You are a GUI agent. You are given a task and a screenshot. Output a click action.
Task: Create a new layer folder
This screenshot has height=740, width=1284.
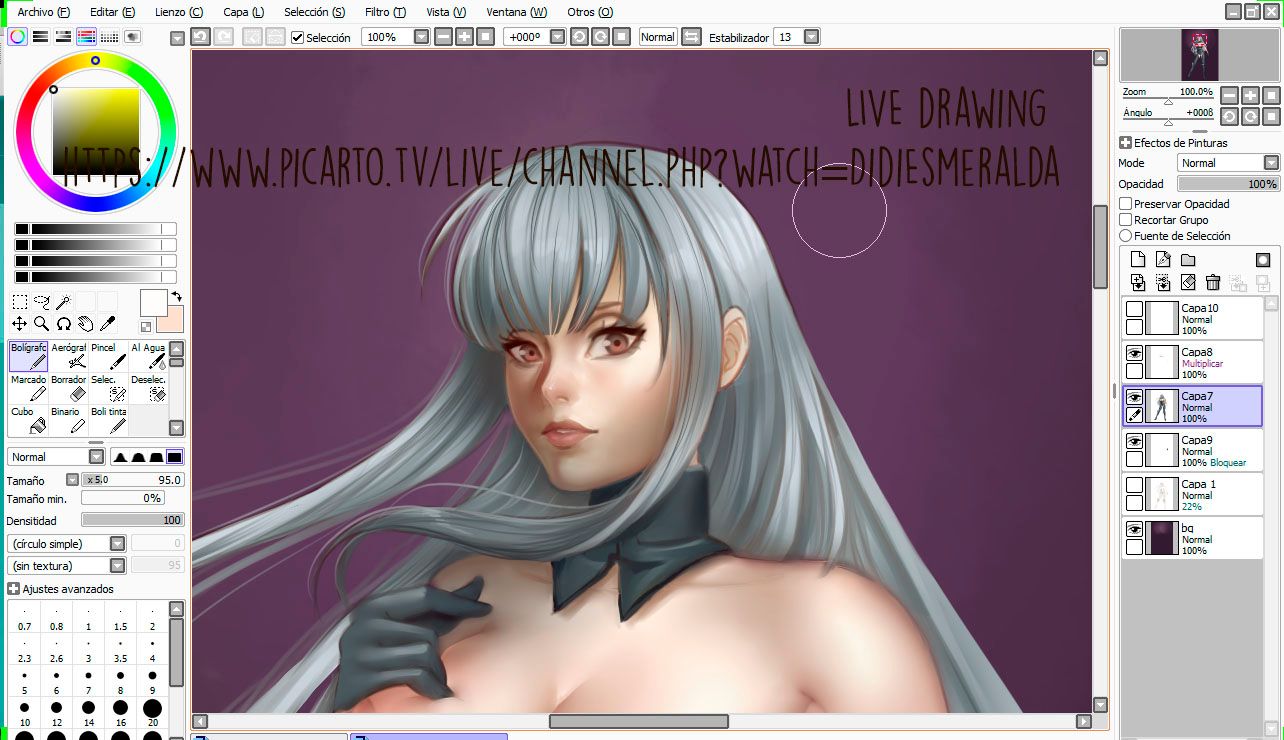coord(1188,260)
